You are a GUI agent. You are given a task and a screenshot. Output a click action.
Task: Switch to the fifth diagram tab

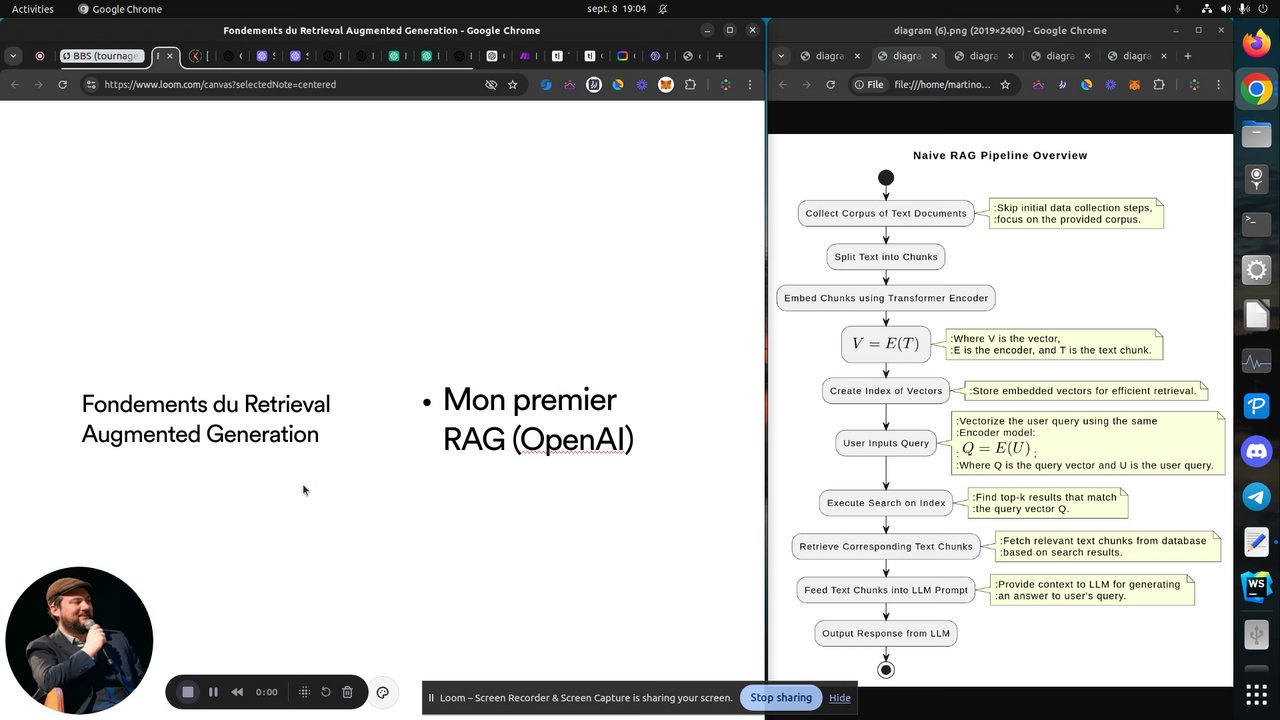pos(1138,56)
